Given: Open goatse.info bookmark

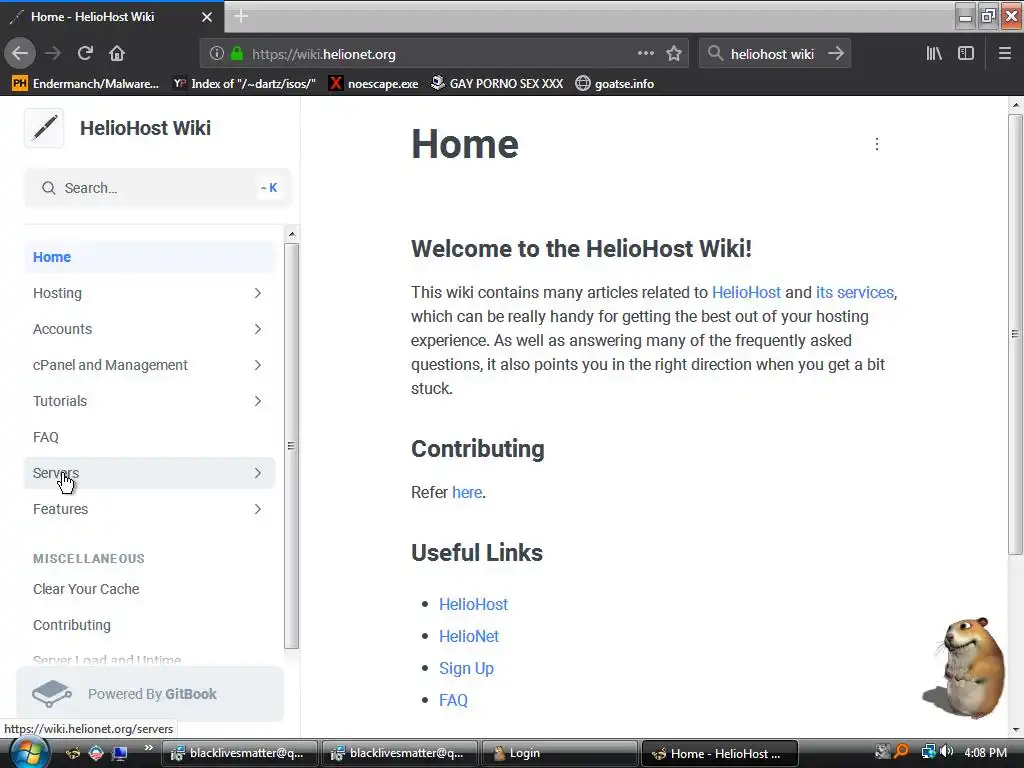Looking at the screenshot, I should [x=615, y=84].
